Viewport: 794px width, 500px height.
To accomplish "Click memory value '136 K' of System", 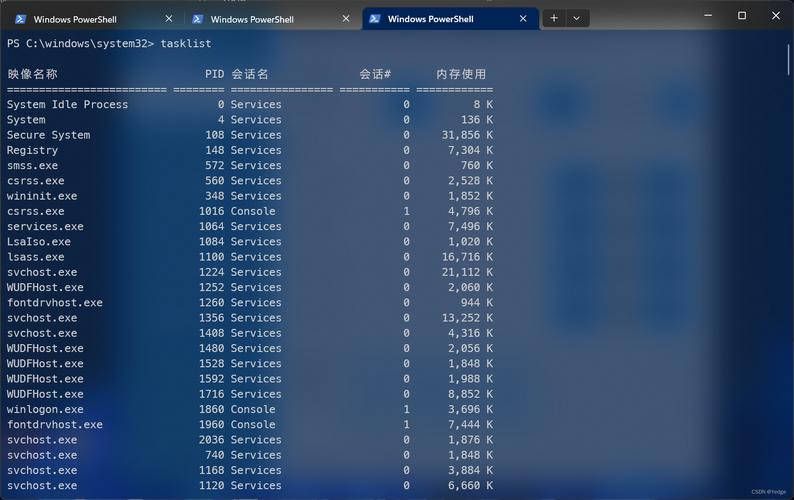I will 477,120.
